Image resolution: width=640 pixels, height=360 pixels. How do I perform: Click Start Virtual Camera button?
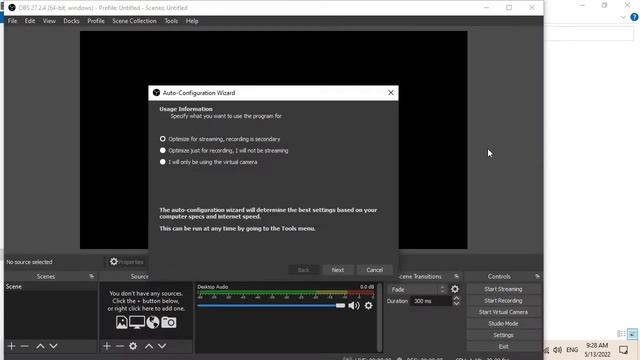[503, 312]
